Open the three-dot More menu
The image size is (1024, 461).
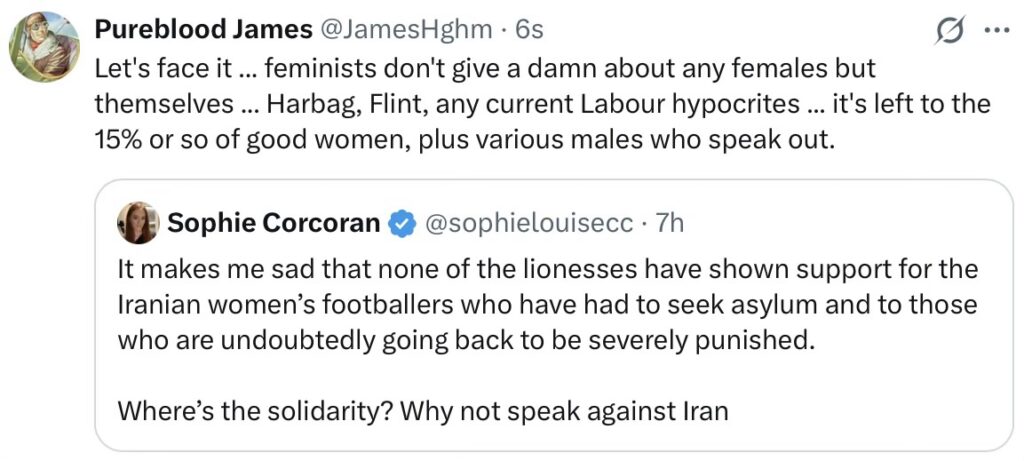(997, 30)
